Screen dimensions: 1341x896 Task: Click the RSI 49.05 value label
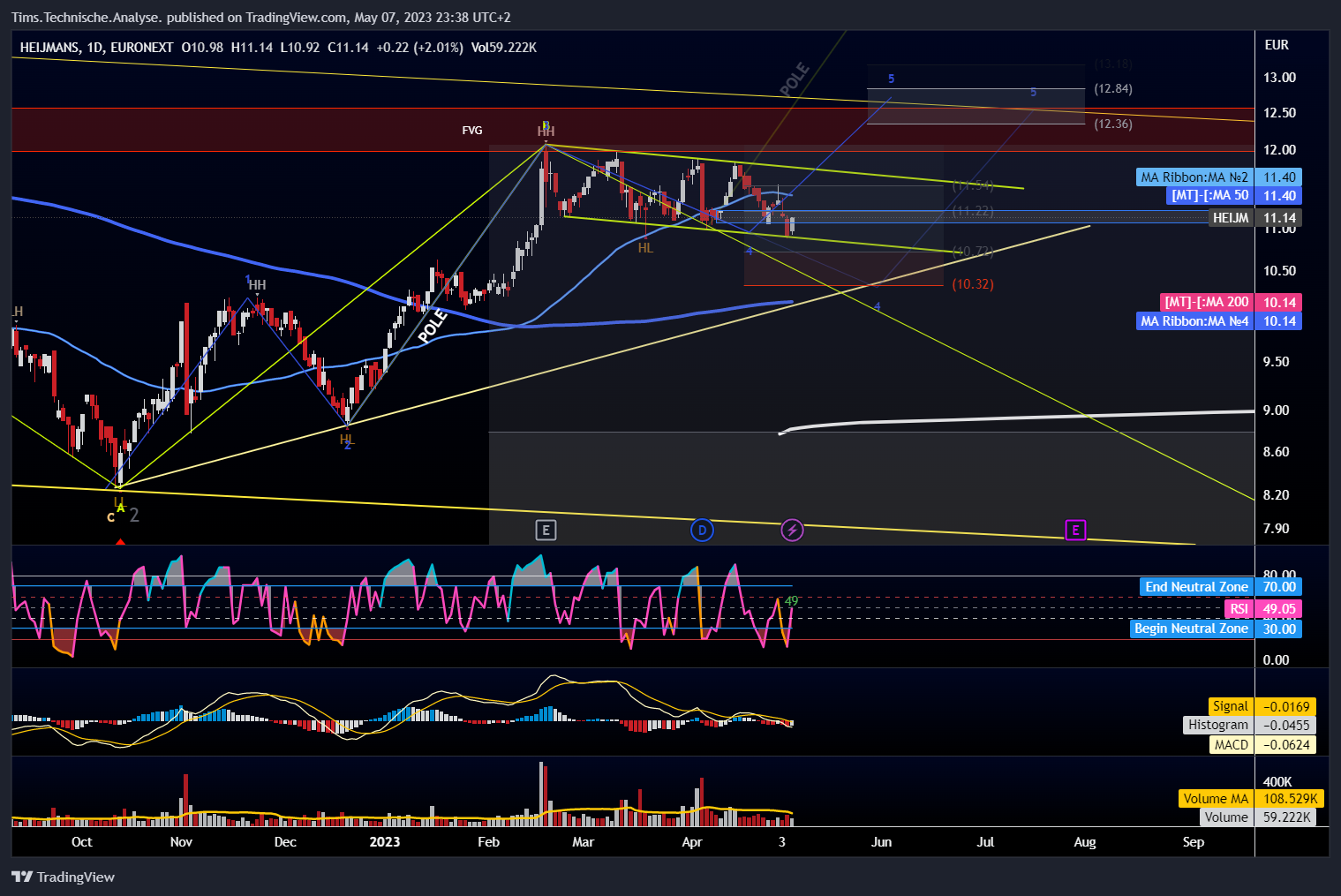1263,609
